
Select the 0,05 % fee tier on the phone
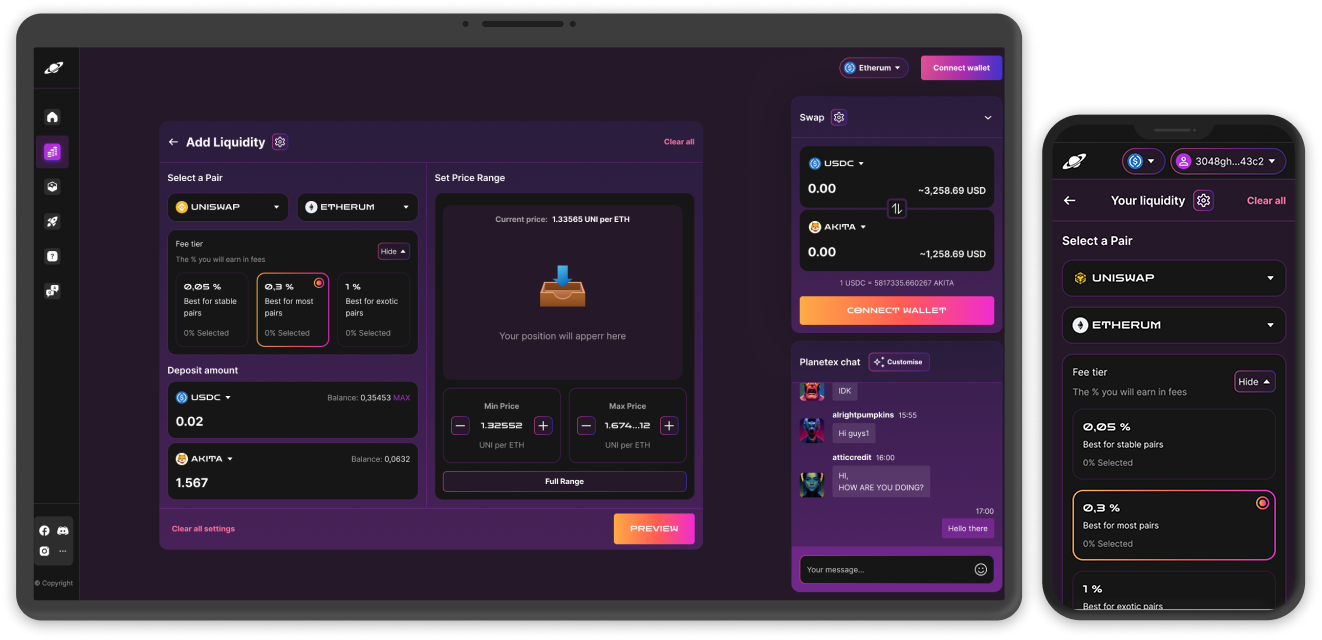[x=1174, y=444]
